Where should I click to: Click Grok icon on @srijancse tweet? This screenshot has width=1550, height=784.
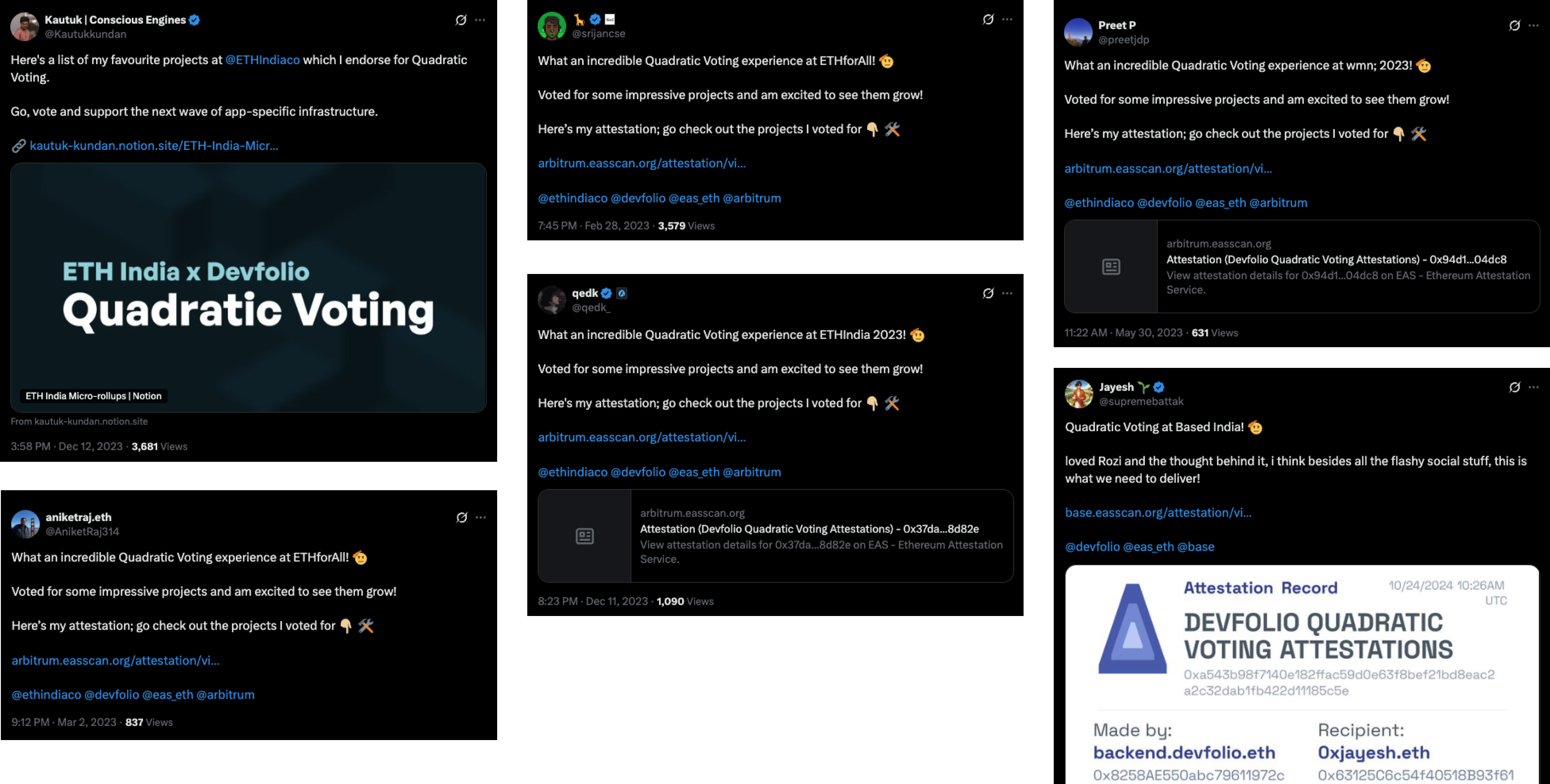988,19
